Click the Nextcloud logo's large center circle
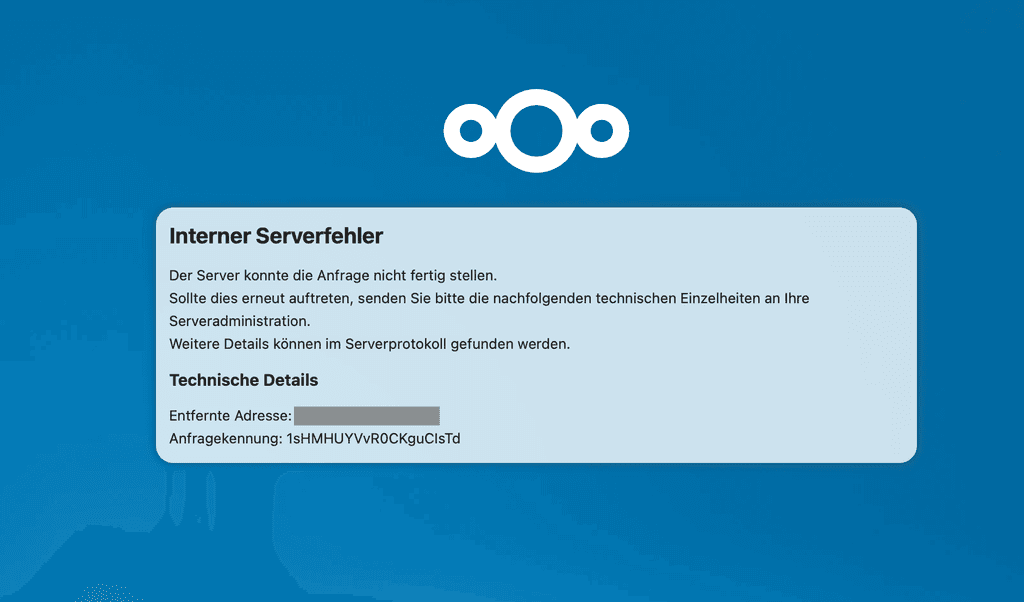Viewport: 1024px width, 602px height. 537,131
